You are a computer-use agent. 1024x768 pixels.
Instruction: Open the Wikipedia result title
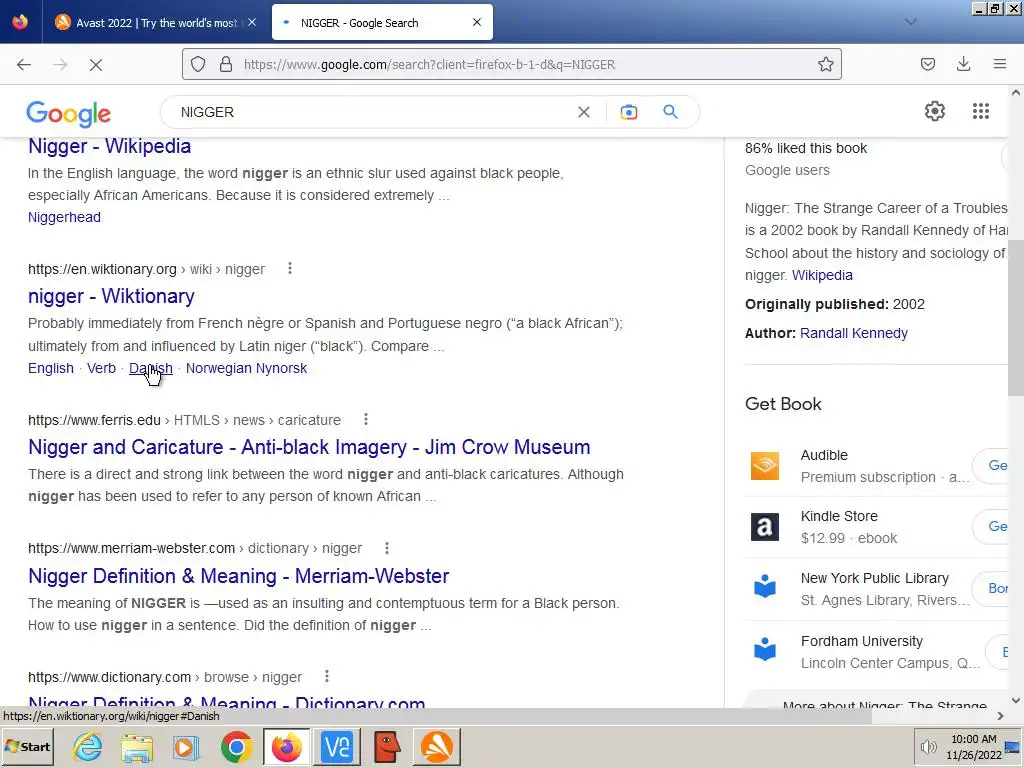109,146
